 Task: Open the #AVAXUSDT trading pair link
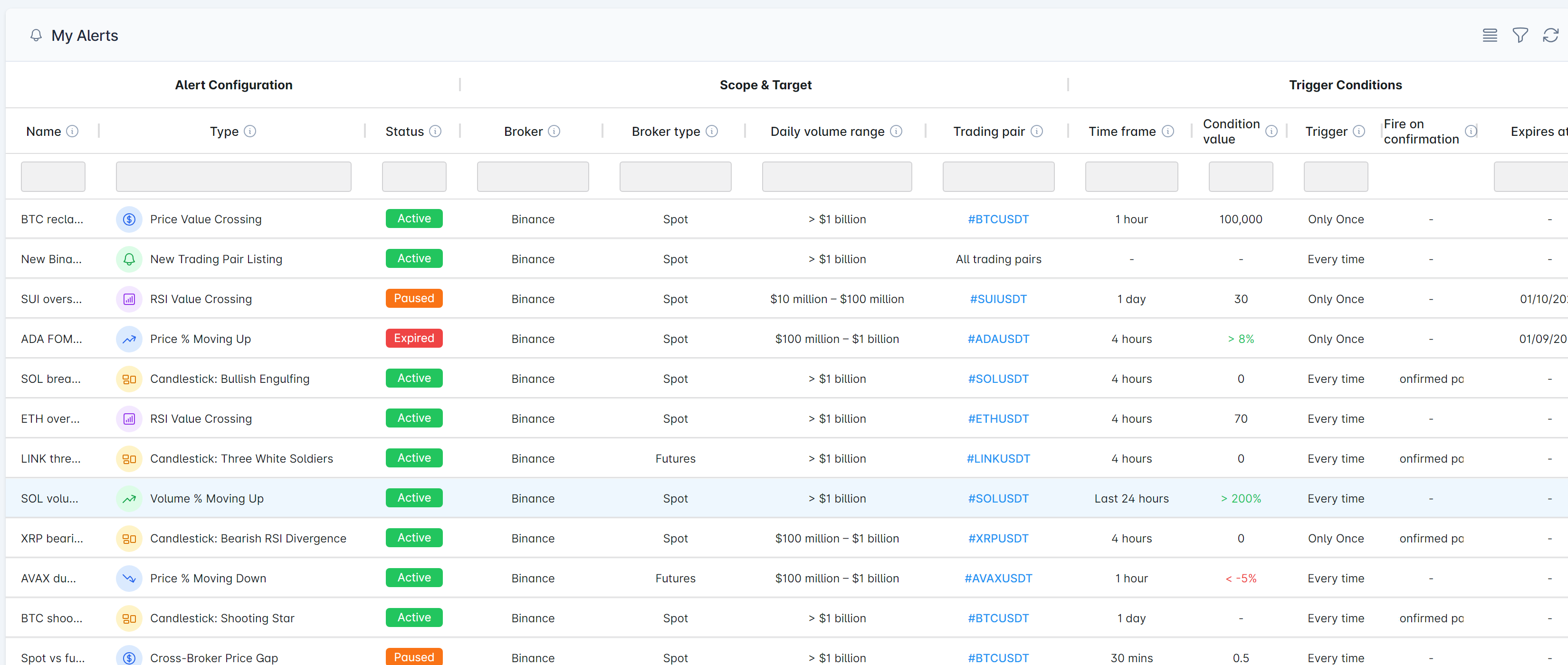tap(998, 578)
